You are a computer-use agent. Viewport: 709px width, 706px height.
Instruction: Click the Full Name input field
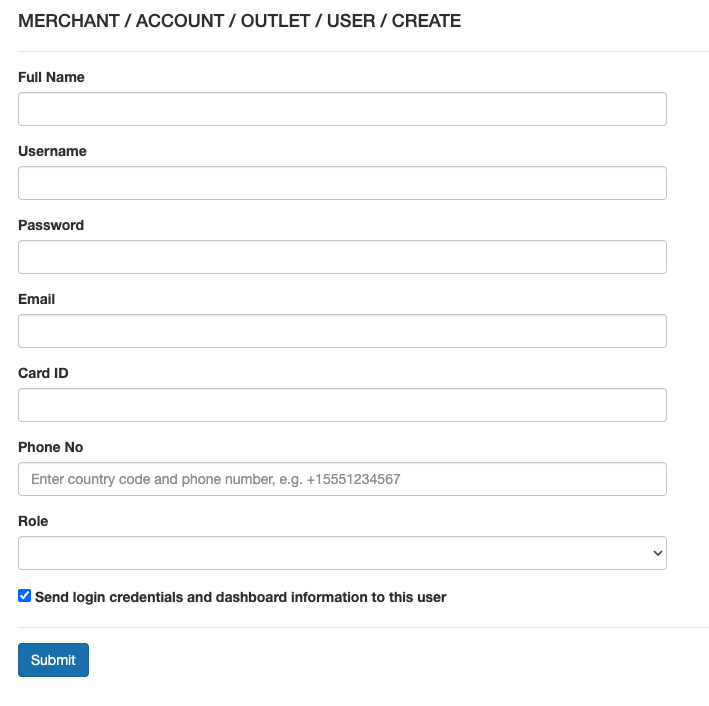pyautogui.click(x=342, y=109)
